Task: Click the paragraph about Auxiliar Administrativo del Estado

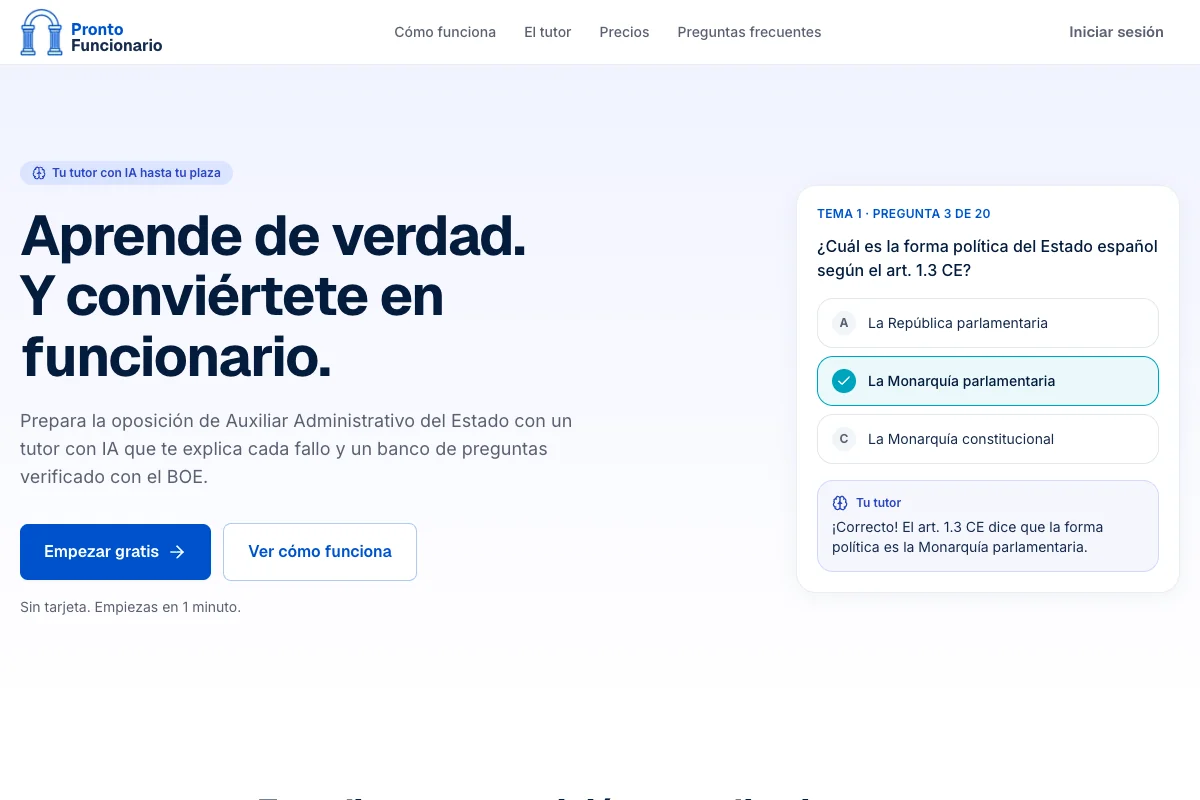Action: pos(296,449)
